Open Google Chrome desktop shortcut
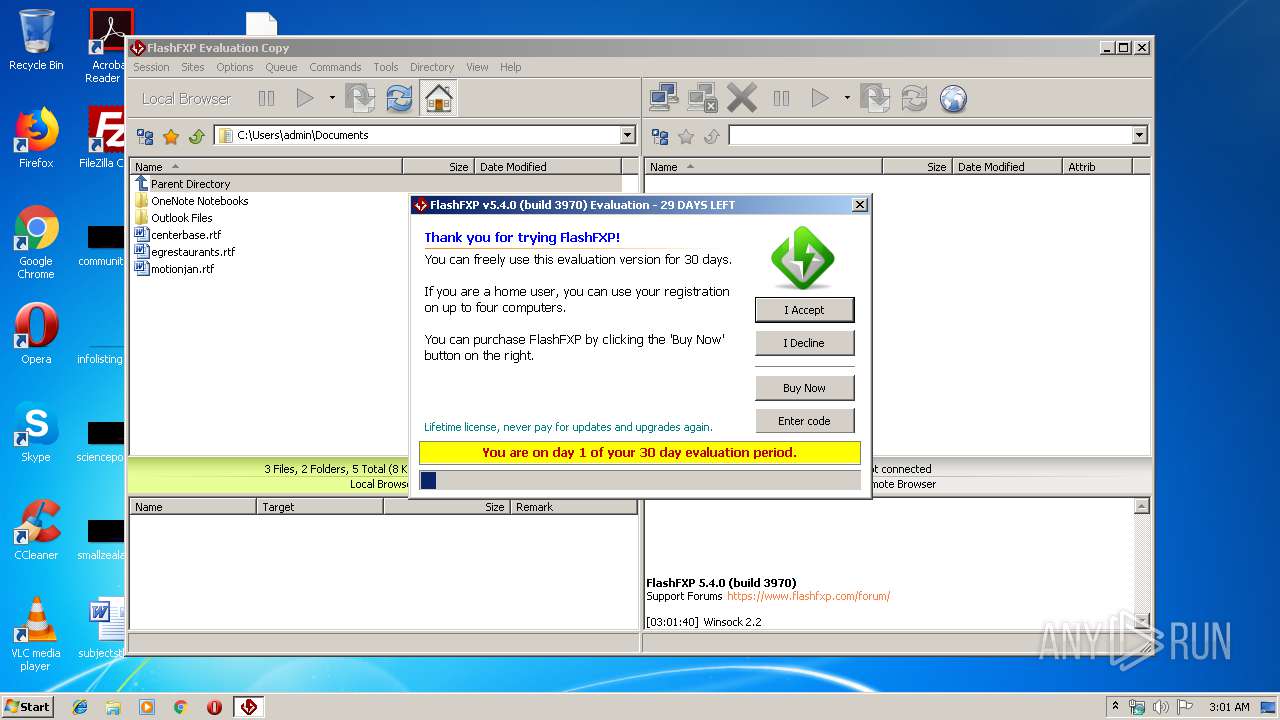The width and height of the screenshot is (1280, 720). click(x=36, y=243)
